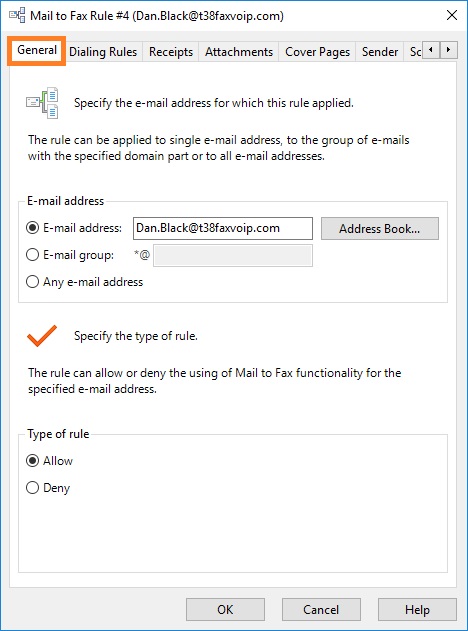
Task: Click the Mail to Fax rule title bar icon
Action: coord(17,16)
